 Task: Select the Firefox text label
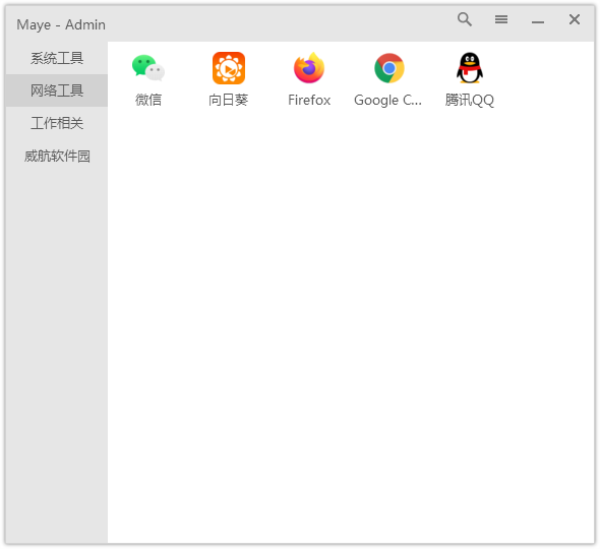coord(309,100)
